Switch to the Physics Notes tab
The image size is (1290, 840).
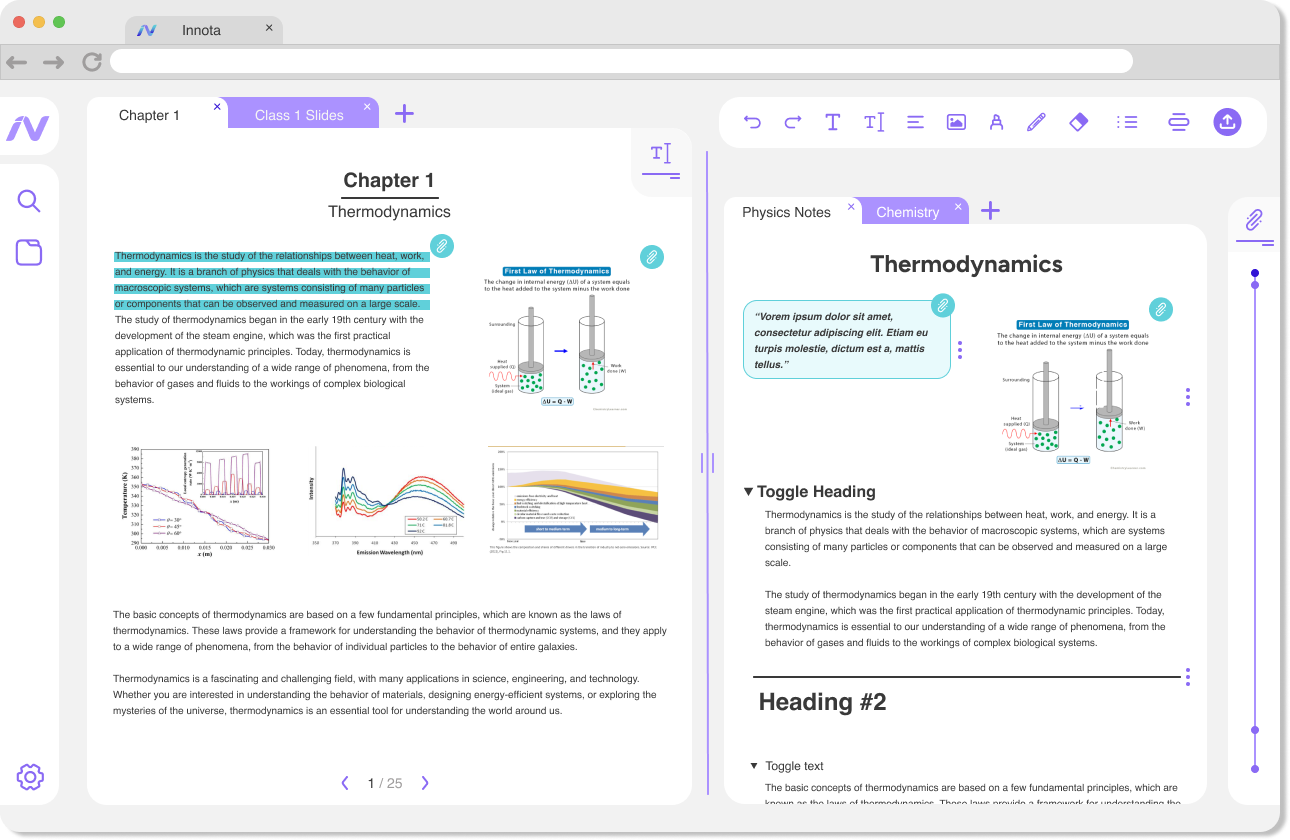click(x=786, y=212)
